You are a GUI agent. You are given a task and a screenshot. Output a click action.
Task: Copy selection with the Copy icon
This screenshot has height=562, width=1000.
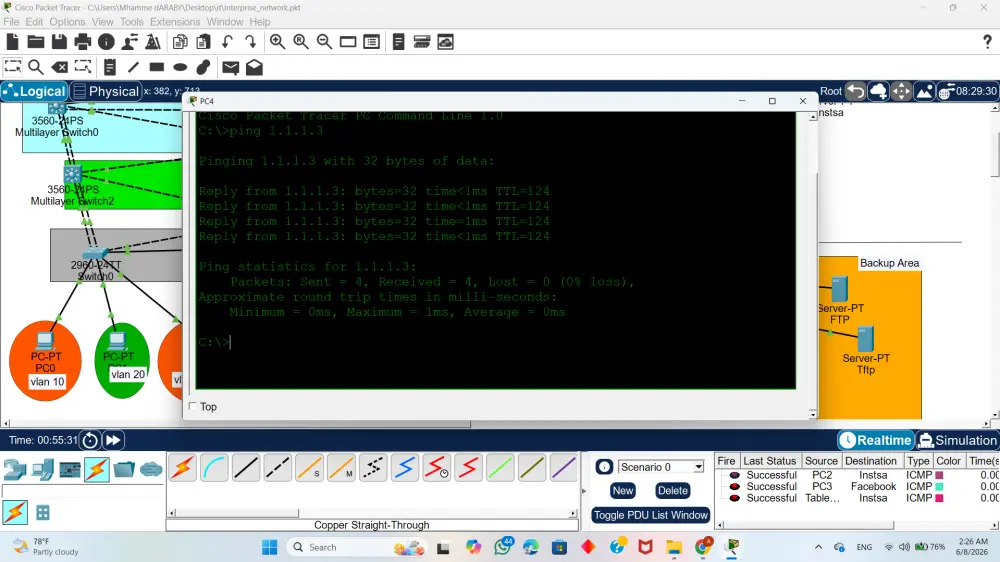click(x=180, y=42)
